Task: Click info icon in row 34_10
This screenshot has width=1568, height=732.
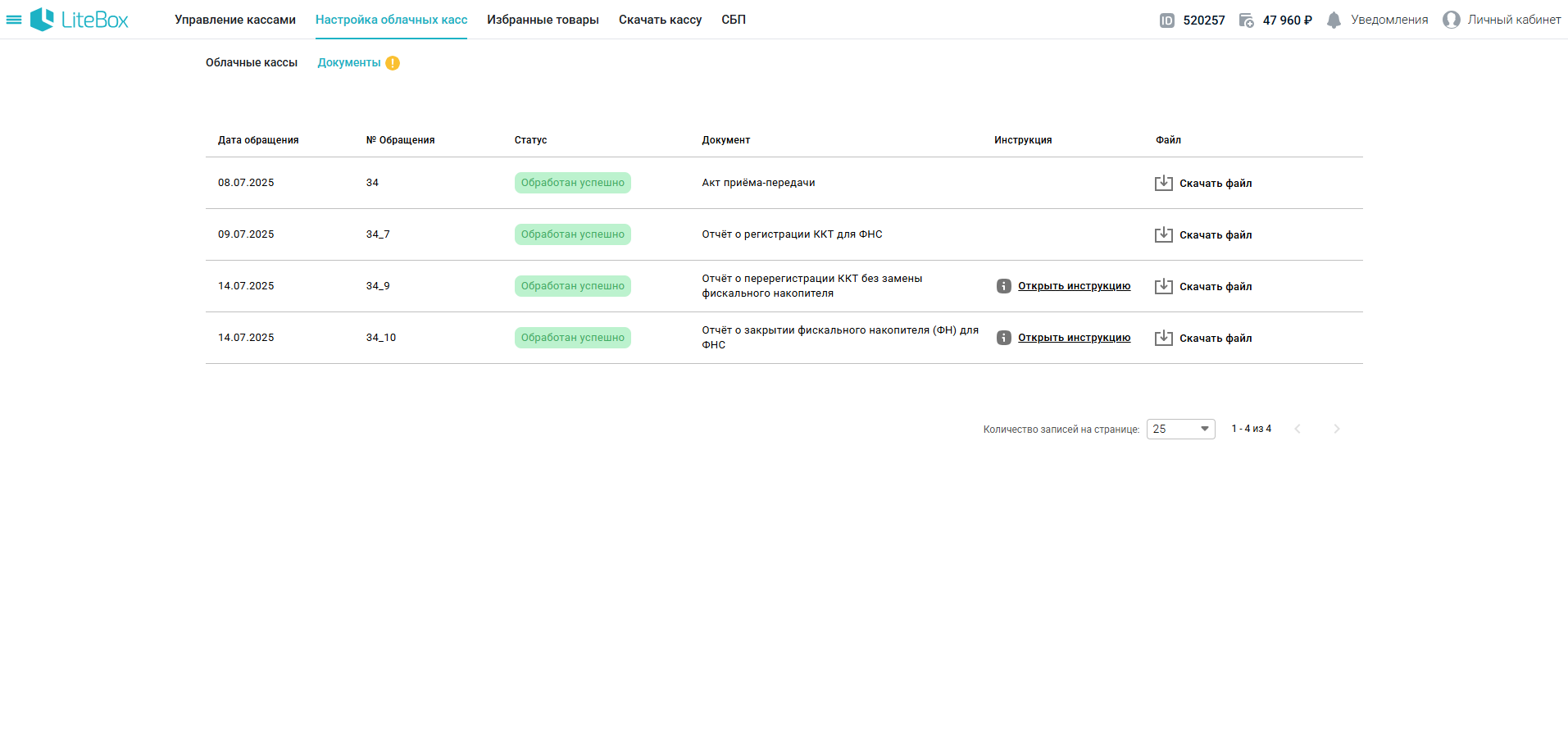Action: coord(1004,338)
